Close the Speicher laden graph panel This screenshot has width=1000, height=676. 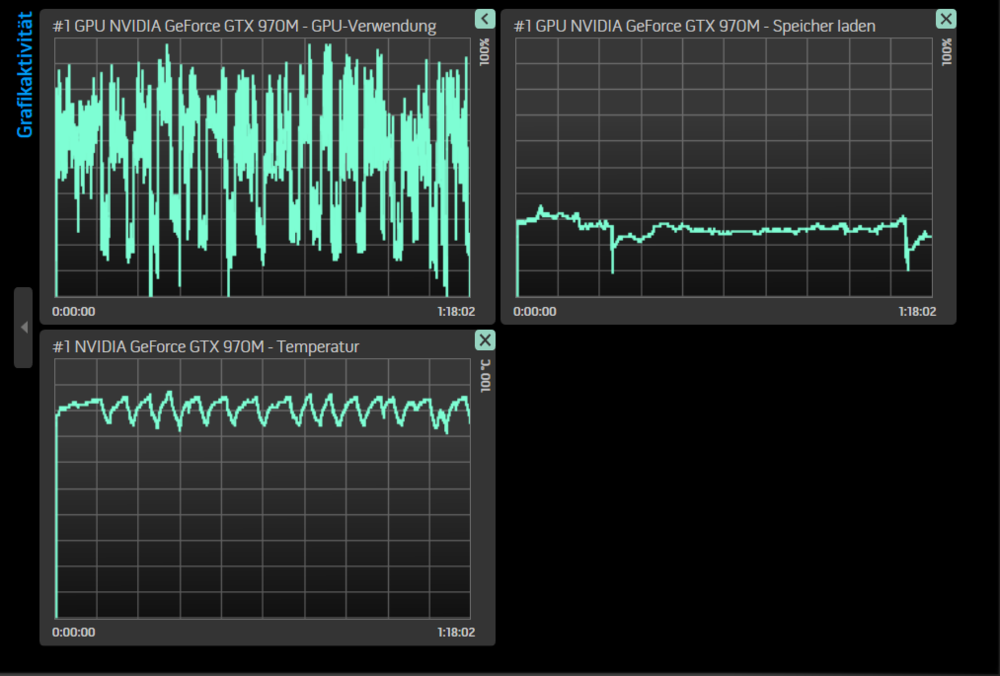pyautogui.click(x=945, y=18)
